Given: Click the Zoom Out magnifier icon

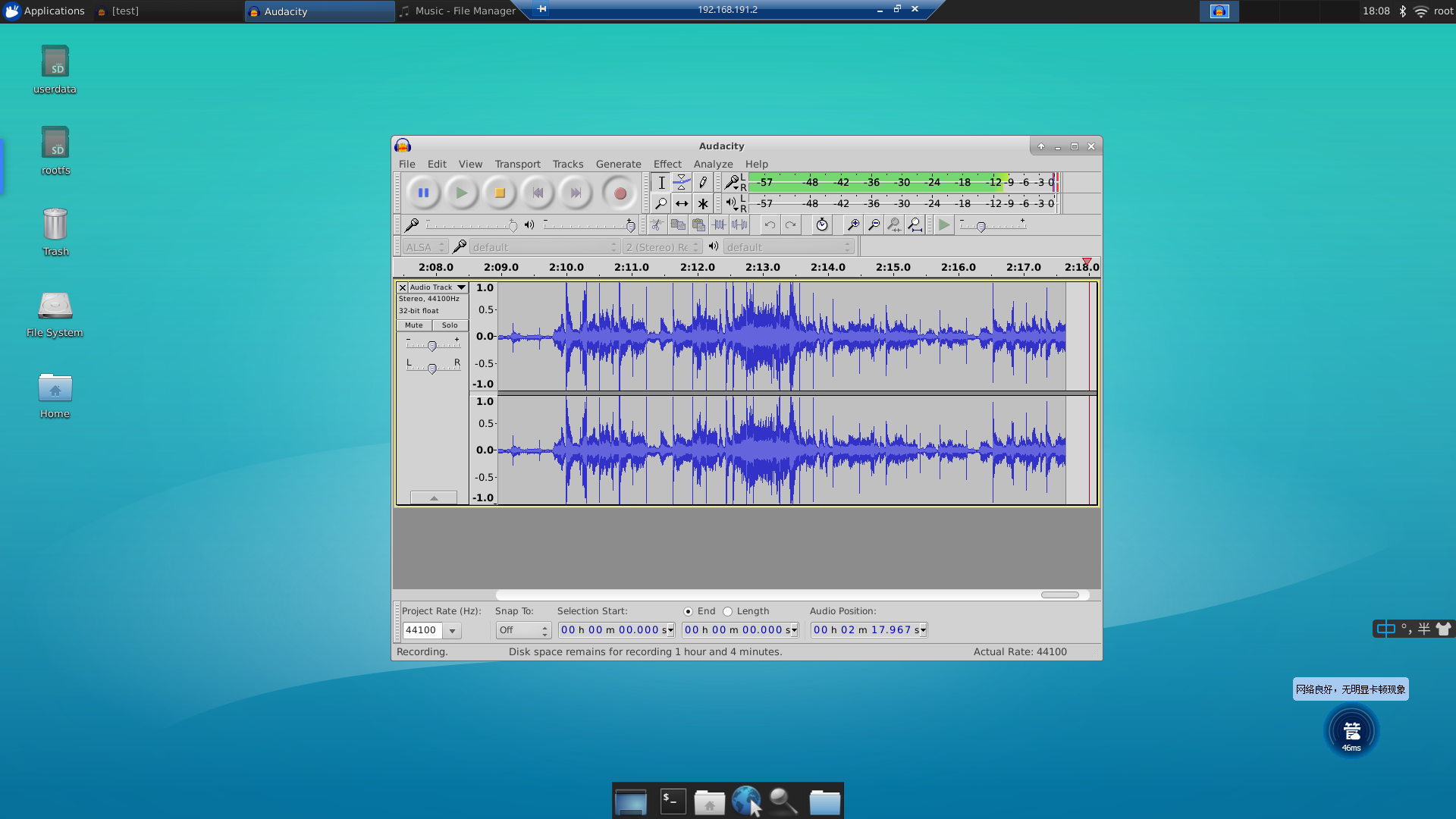Looking at the screenshot, I should 874,224.
